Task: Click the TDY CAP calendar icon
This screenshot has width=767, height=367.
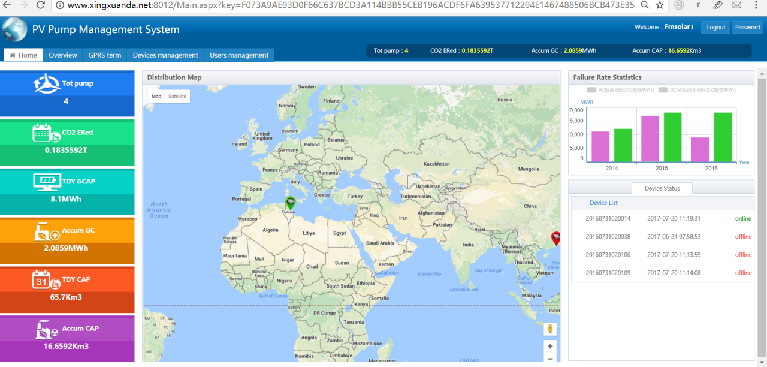Action: point(46,280)
